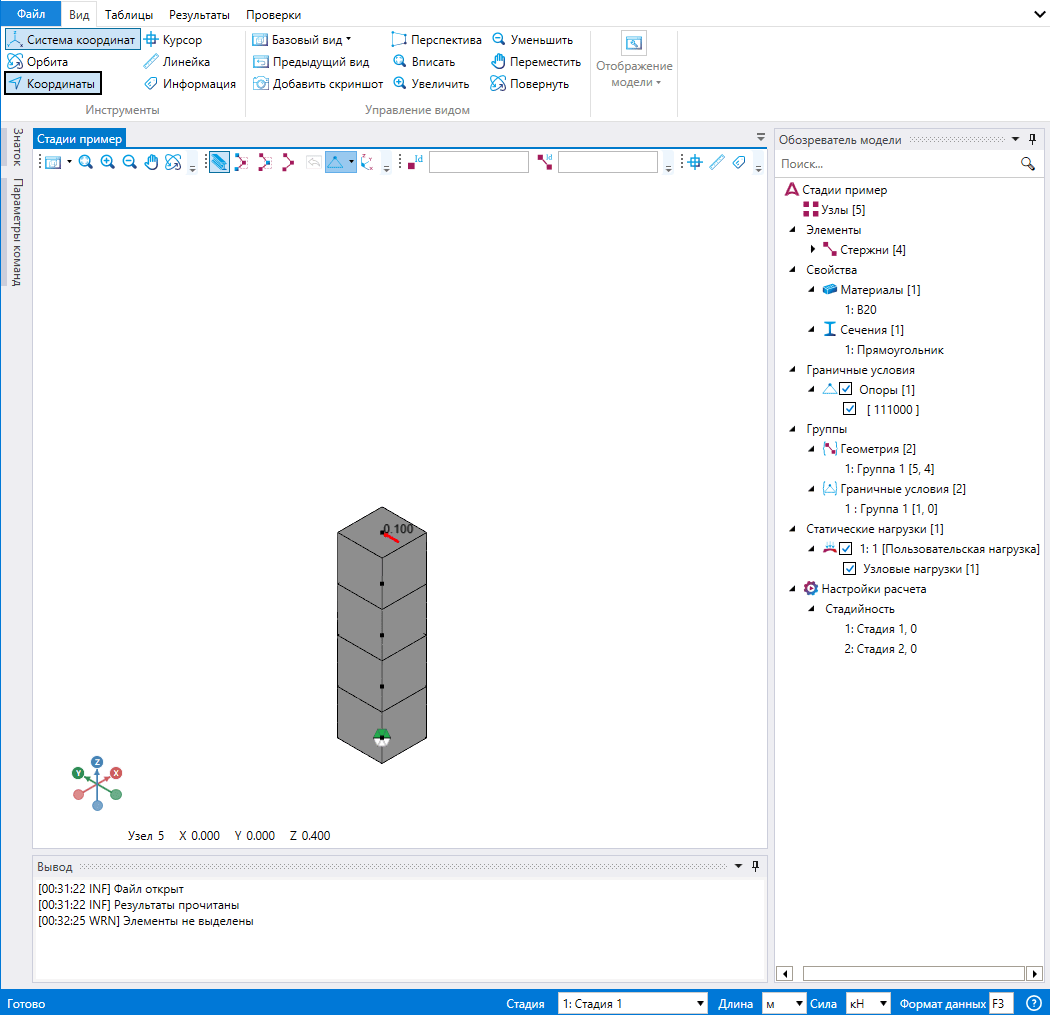Switch to the Таблицы ribbon tab
Image resolution: width=1050 pixels, height=1015 pixels.
pos(129,15)
